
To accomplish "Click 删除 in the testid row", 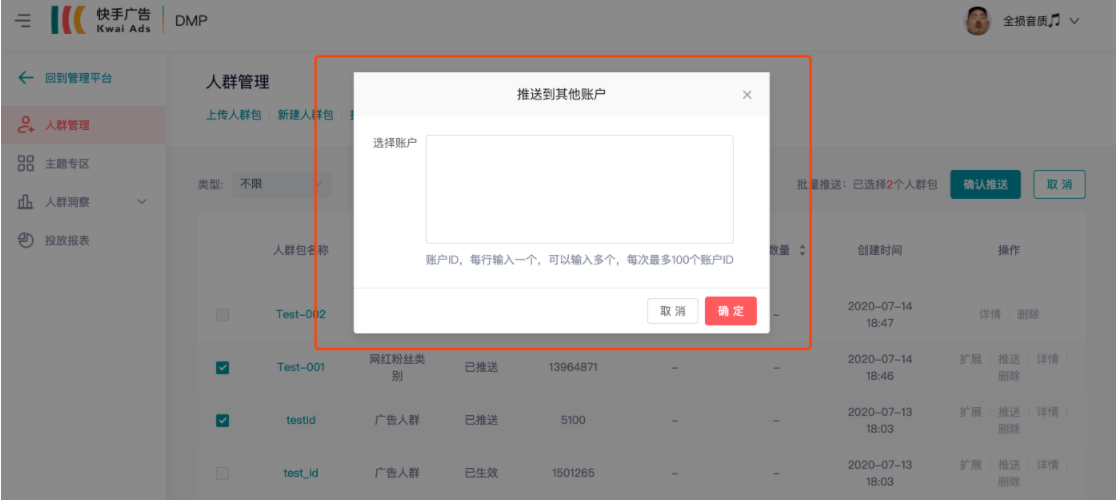I will point(1009,429).
